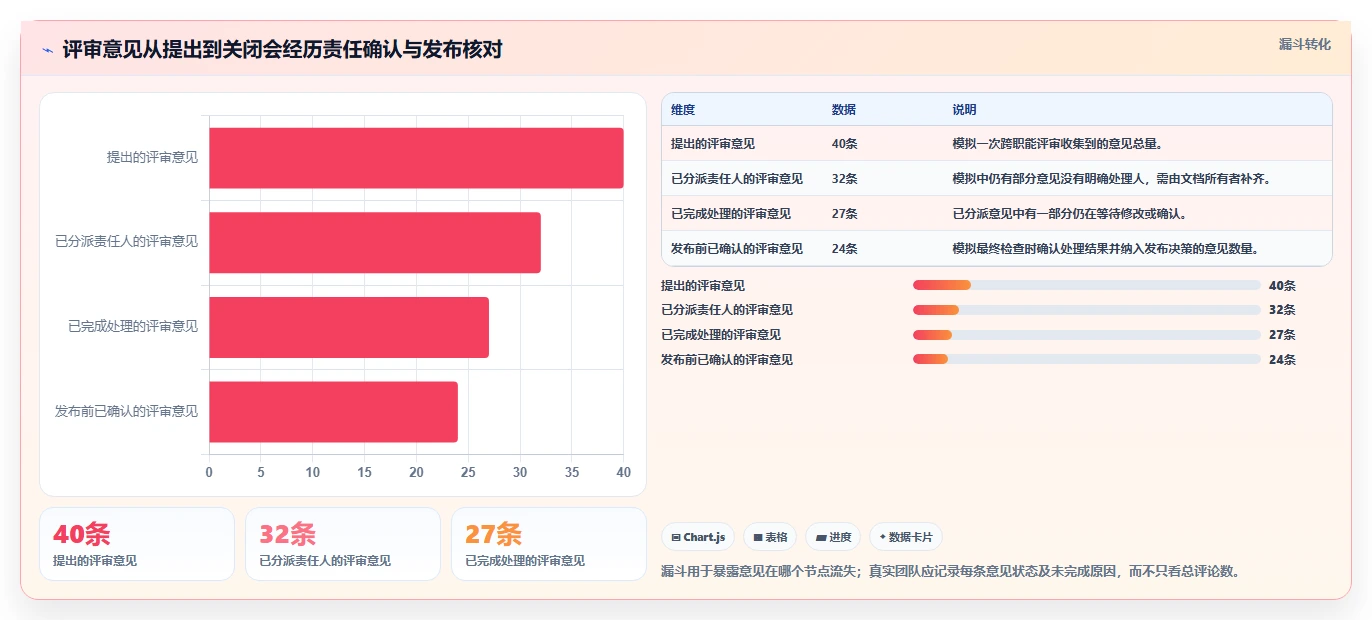
Task: Select the 表格 tag chip
Action: point(770,537)
